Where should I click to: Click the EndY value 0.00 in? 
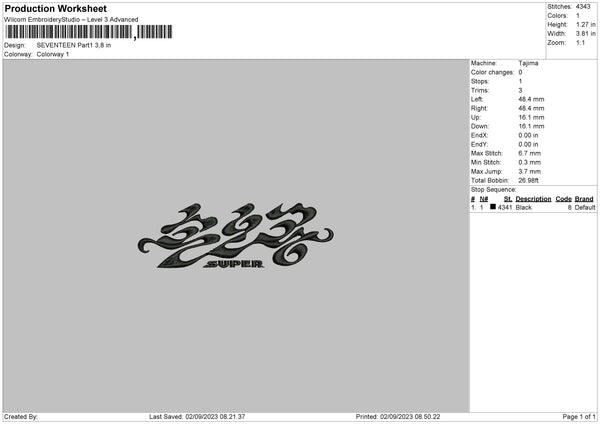tap(528, 145)
